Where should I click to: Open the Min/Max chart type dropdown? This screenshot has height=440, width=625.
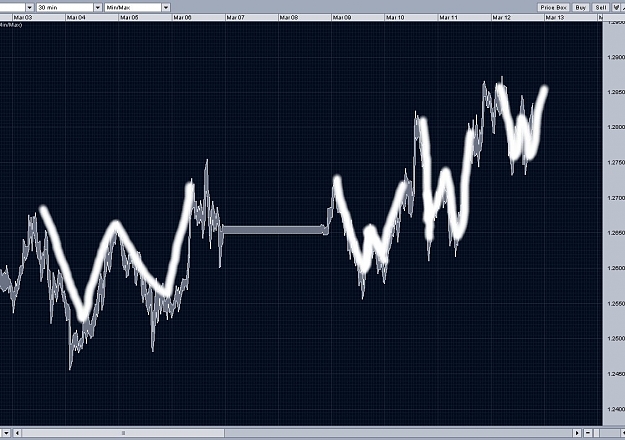pyautogui.click(x=166, y=8)
